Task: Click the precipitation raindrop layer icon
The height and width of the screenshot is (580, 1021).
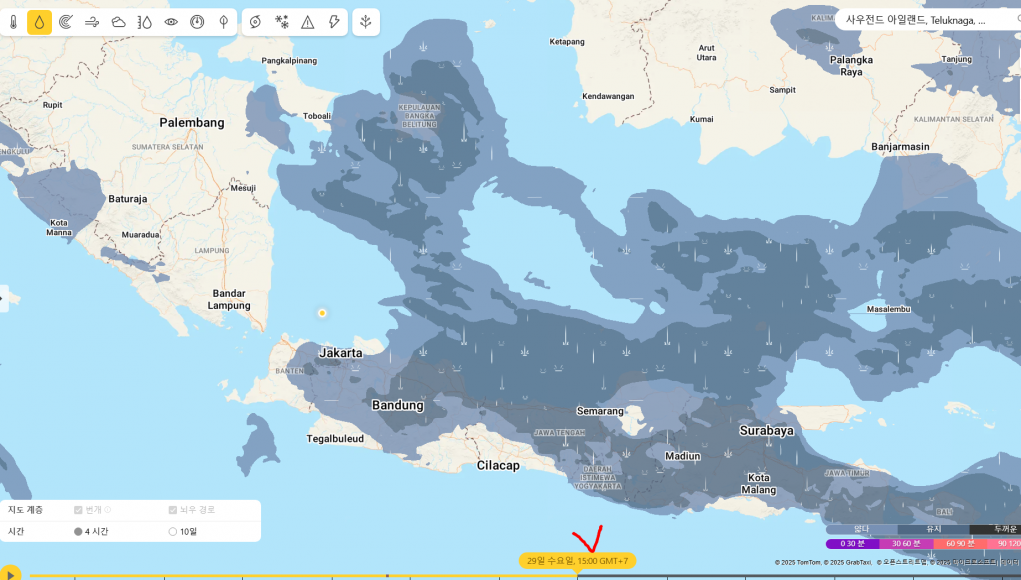Action: coord(39,22)
